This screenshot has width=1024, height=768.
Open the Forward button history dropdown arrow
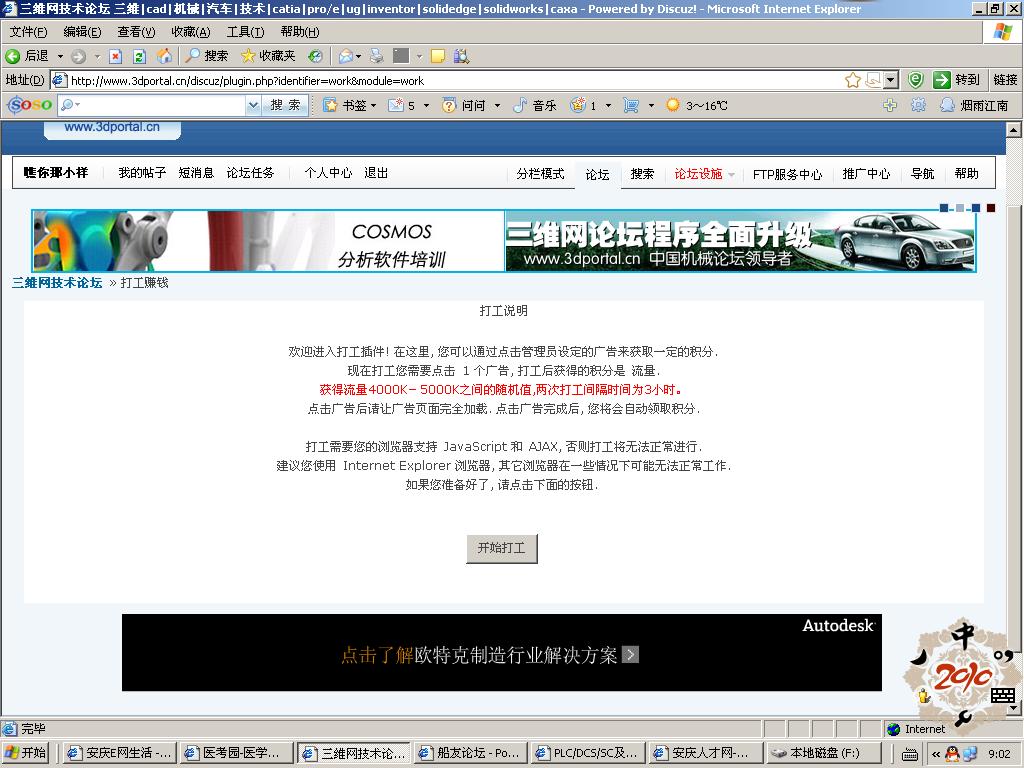pyautogui.click(x=97, y=56)
